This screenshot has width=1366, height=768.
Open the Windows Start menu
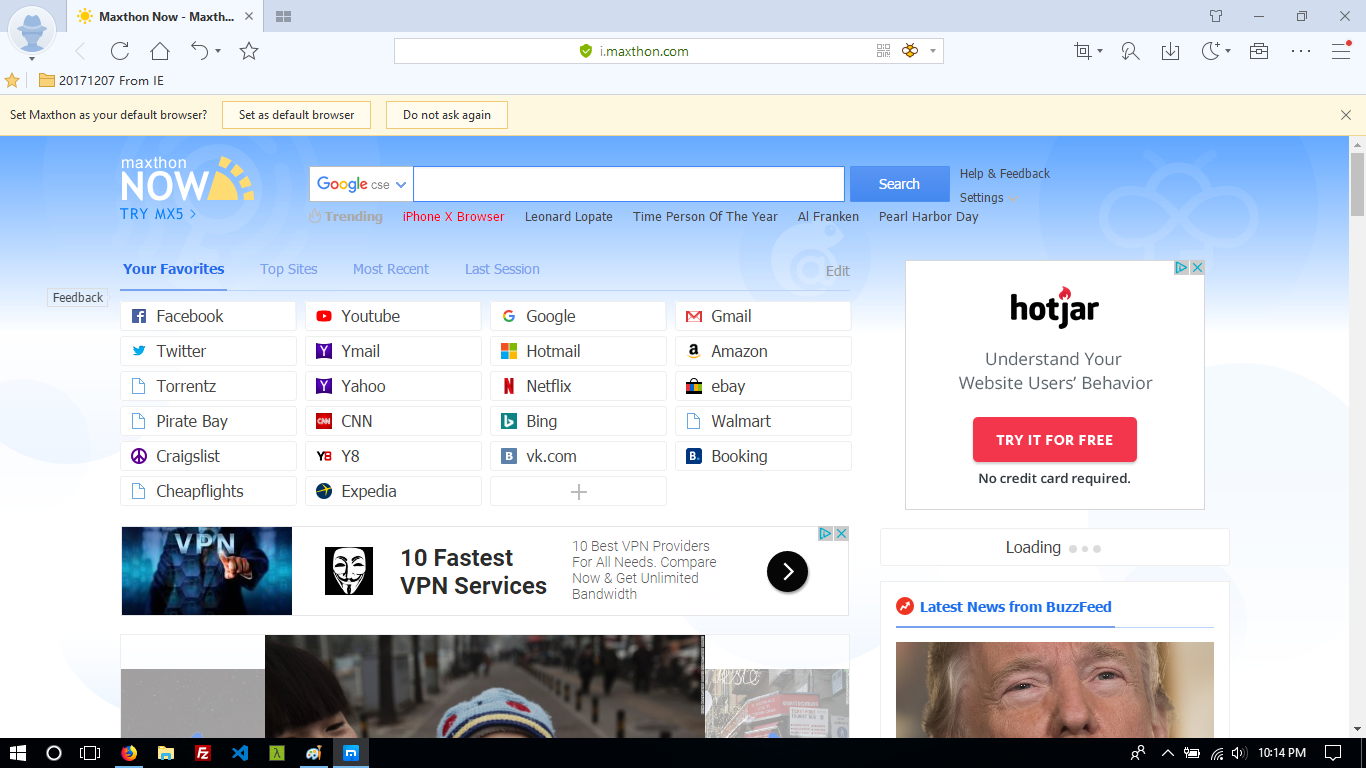click(17, 753)
